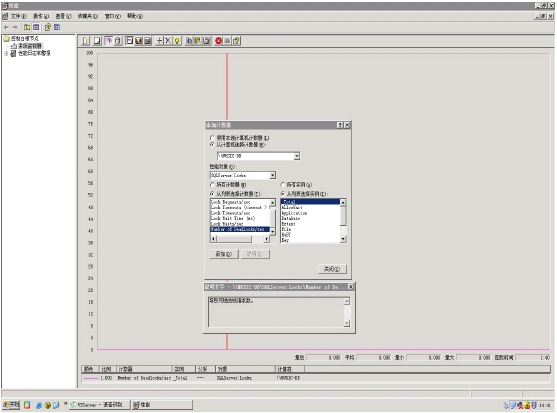This screenshot has height=413, width=557.
Task: Click the 计数器 column header in legend
Action: (x=145, y=369)
